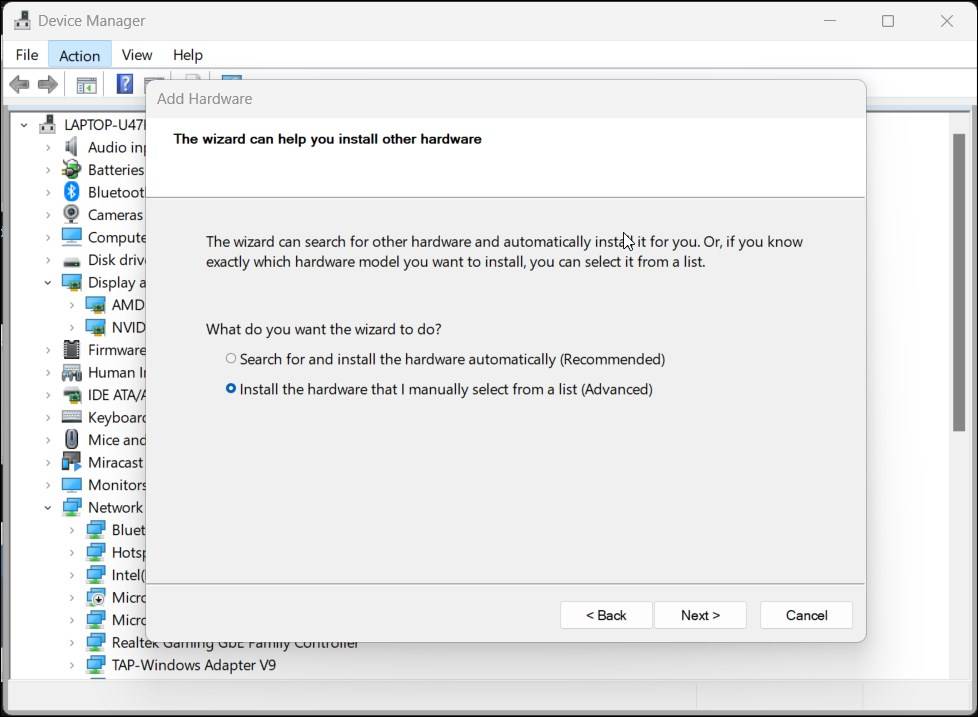Click the Display adapters category icon
This screenshot has width=978, height=717.
[72, 282]
